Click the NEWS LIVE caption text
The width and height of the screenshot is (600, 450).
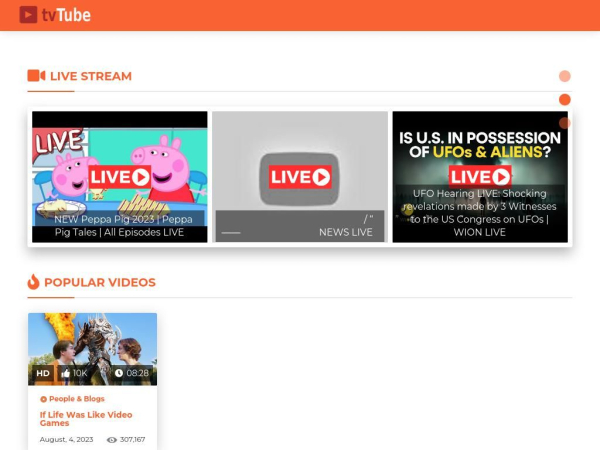coord(346,232)
